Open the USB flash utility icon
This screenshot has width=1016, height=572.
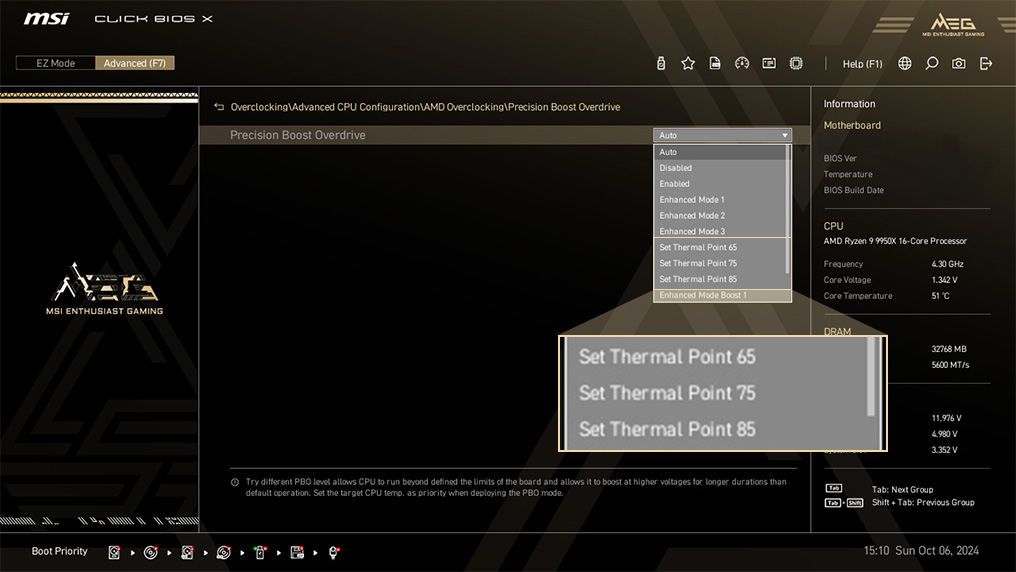pos(661,63)
